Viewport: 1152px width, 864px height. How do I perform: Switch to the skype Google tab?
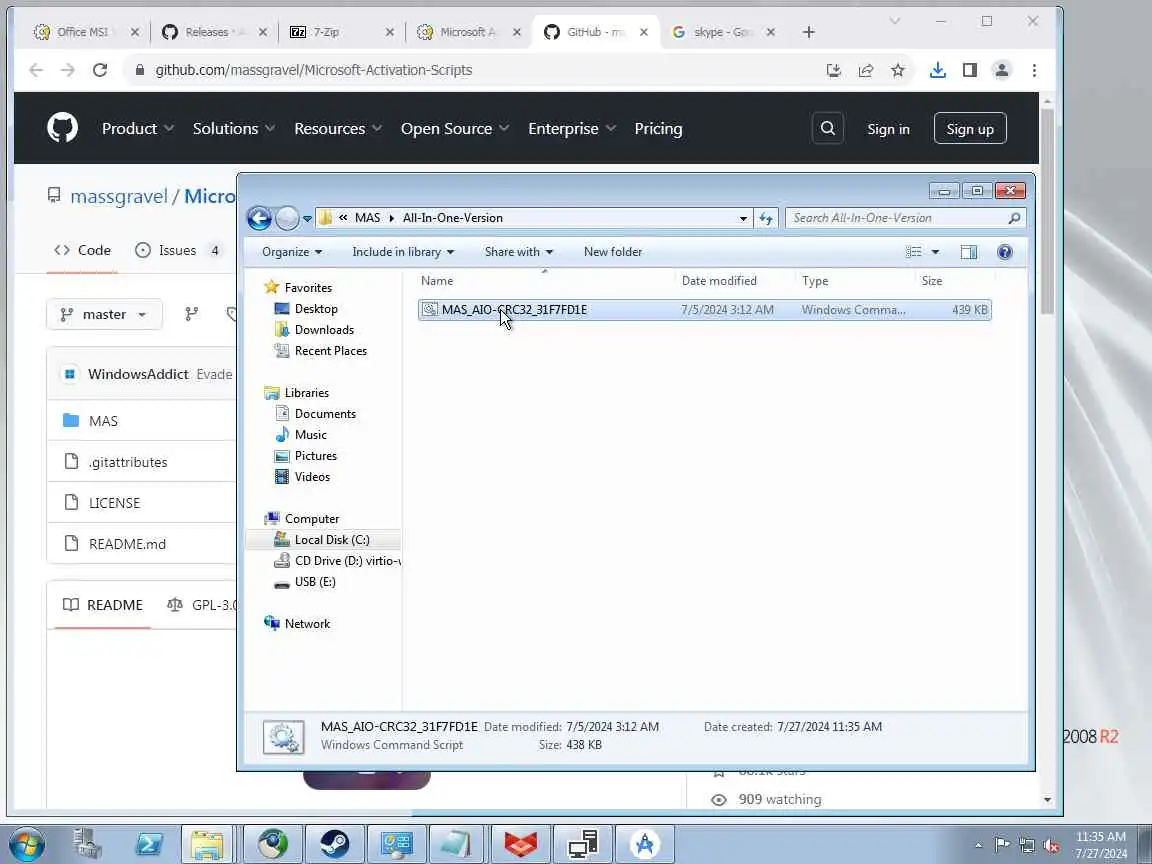[x=724, y=32]
